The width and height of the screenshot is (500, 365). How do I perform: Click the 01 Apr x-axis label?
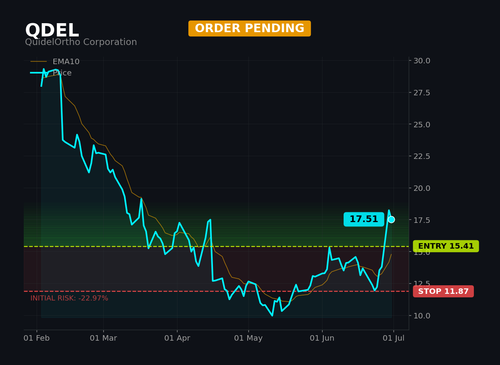click(x=177, y=338)
